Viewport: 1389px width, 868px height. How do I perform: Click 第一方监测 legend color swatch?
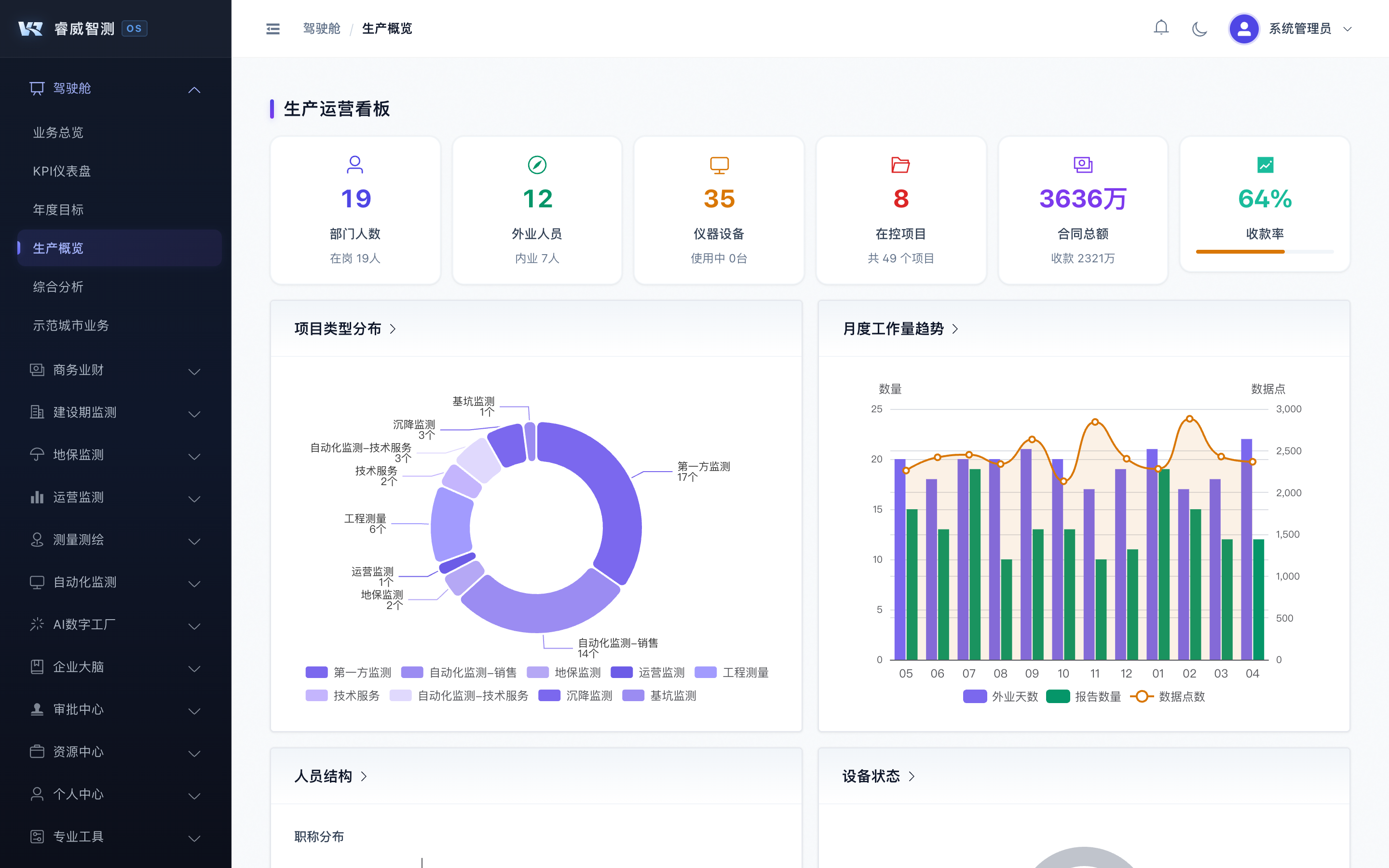[316, 672]
